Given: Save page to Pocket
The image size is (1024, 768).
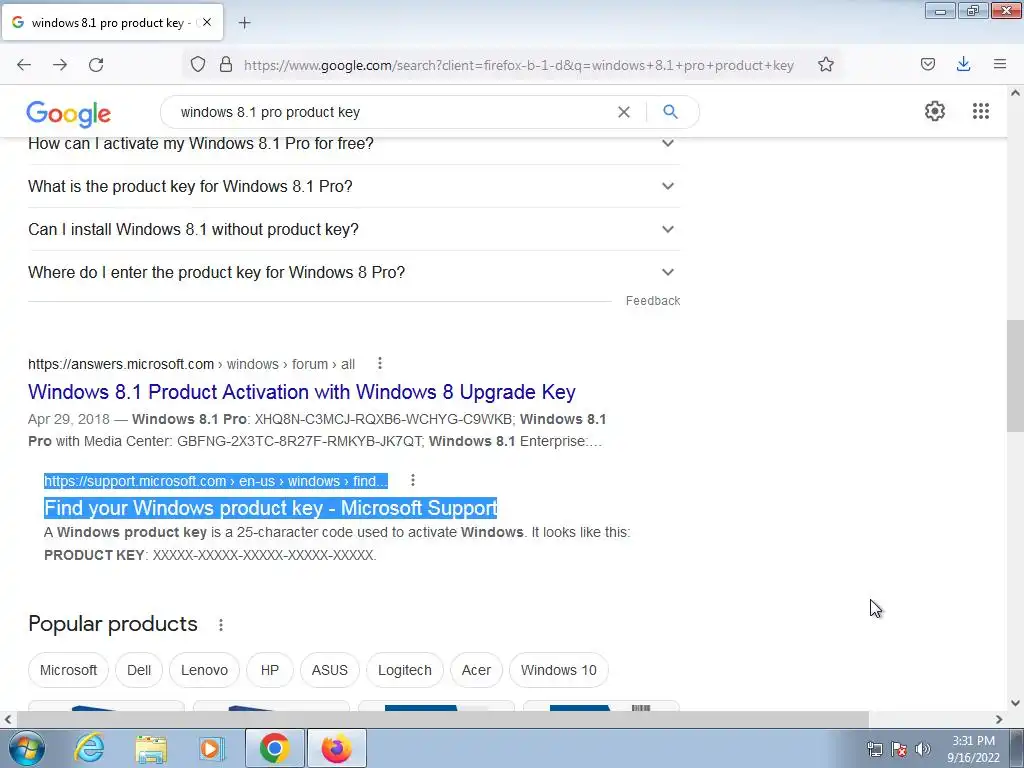Looking at the screenshot, I should click(927, 64).
